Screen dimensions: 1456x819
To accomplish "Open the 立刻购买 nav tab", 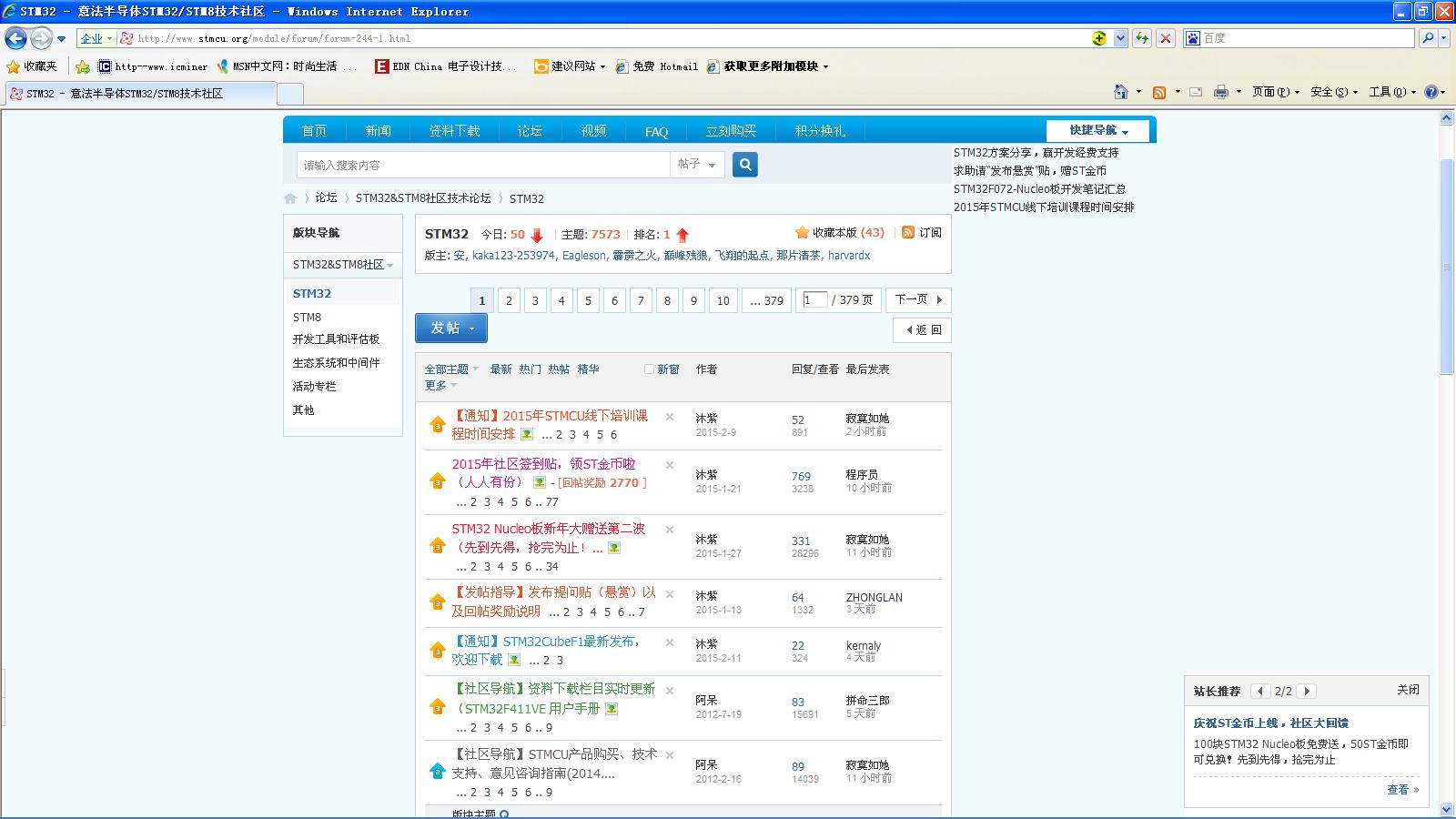I will (x=731, y=131).
